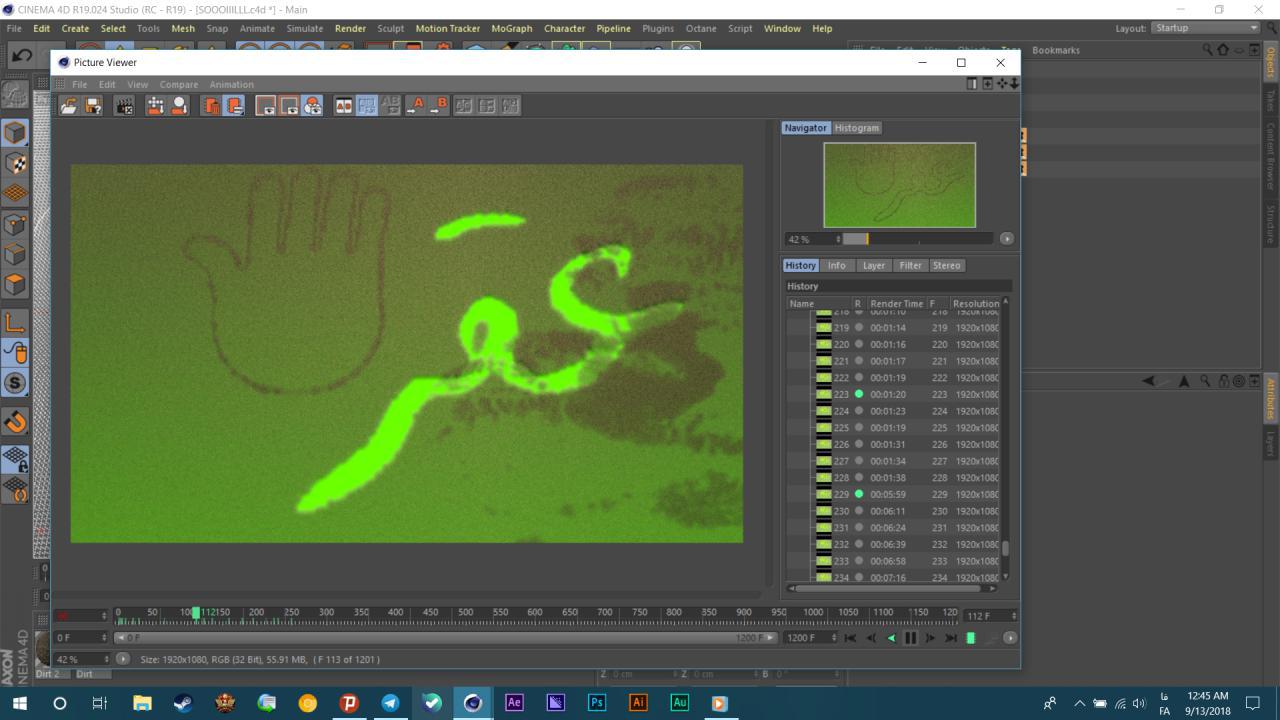Image resolution: width=1280 pixels, height=720 pixels.
Task: Select the Make Editable cube icon in left palette
Action: (15, 132)
